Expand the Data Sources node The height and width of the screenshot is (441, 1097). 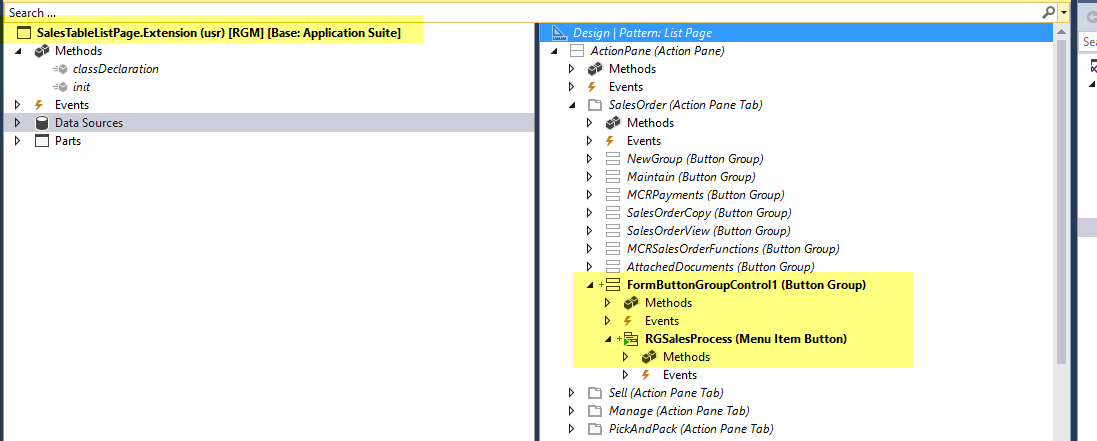click(18, 123)
